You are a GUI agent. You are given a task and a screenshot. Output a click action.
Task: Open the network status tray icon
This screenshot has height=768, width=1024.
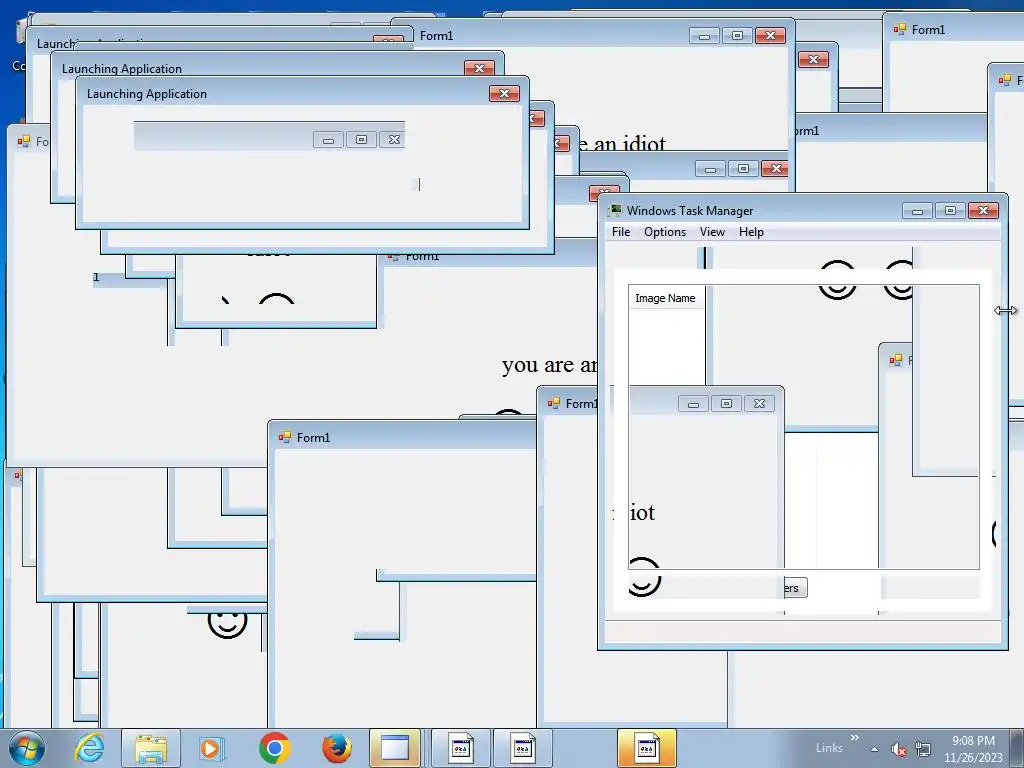(x=923, y=749)
